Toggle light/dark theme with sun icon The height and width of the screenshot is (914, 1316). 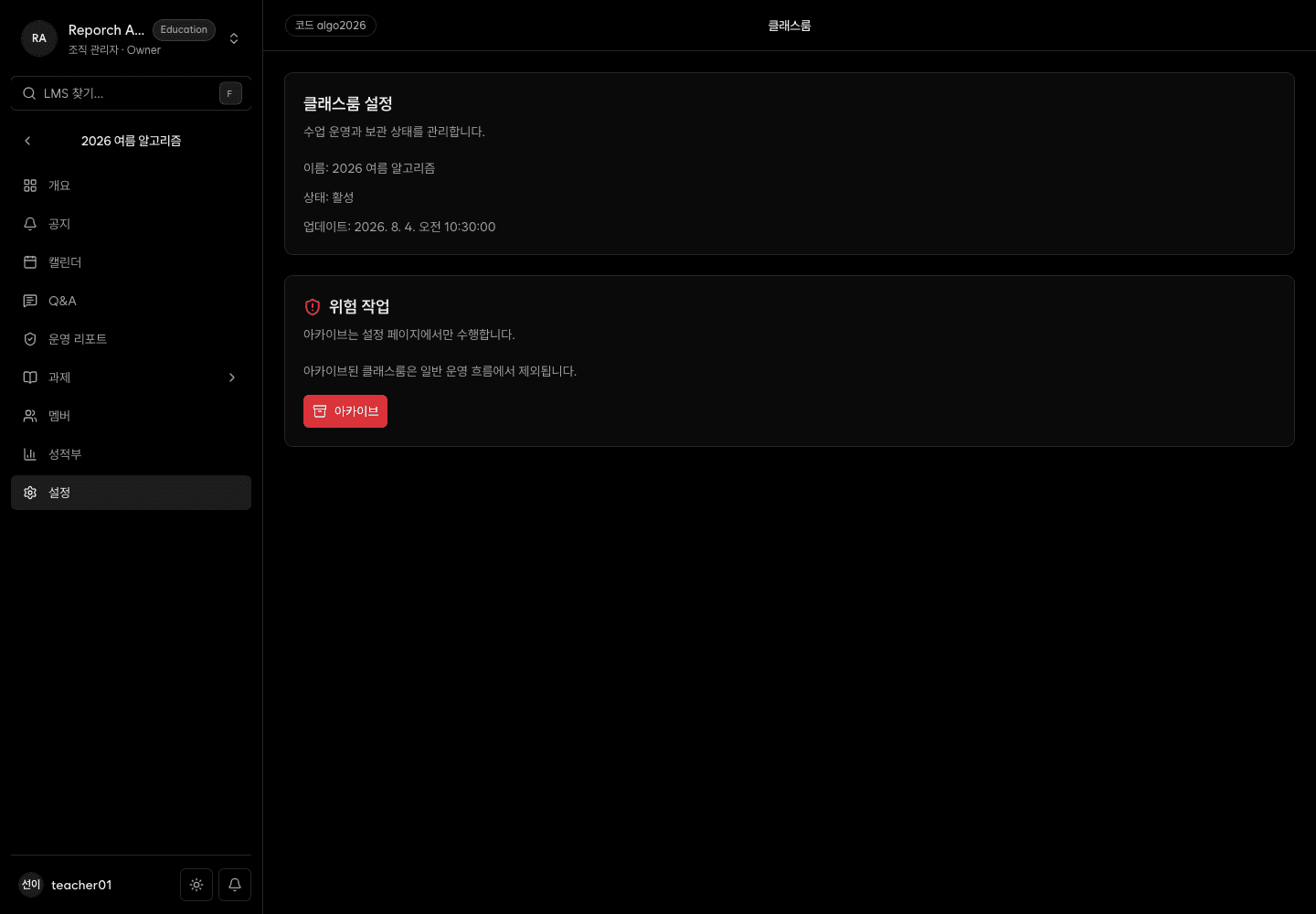point(196,885)
